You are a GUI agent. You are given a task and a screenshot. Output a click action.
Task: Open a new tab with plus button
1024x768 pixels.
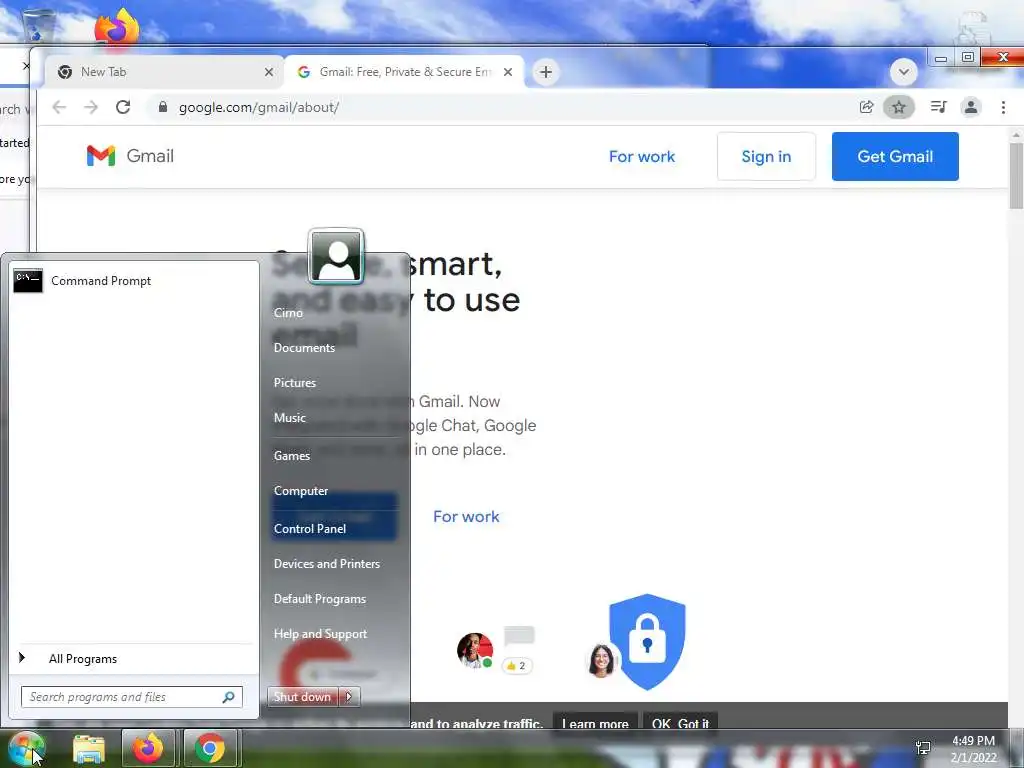tap(546, 72)
